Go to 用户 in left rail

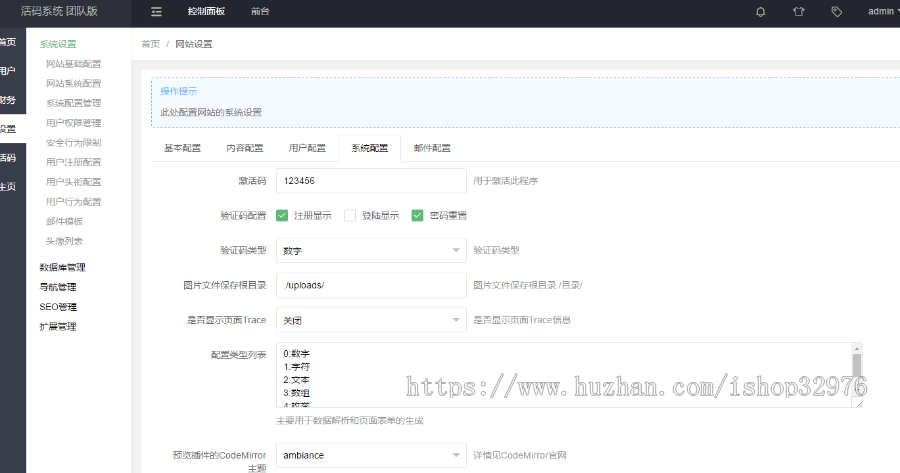pyautogui.click(x=13, y=71)
